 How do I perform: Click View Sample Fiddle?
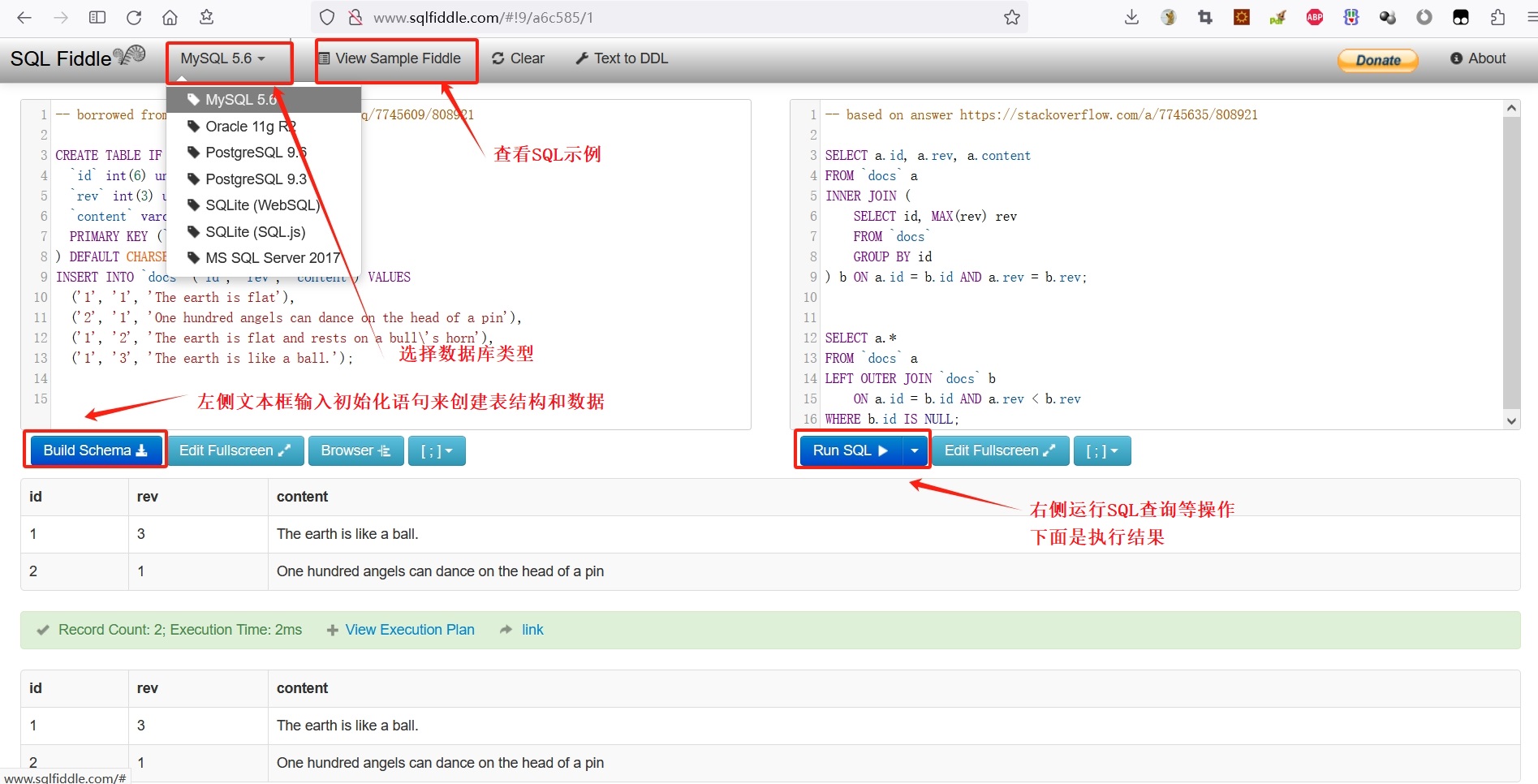(390, 58)
